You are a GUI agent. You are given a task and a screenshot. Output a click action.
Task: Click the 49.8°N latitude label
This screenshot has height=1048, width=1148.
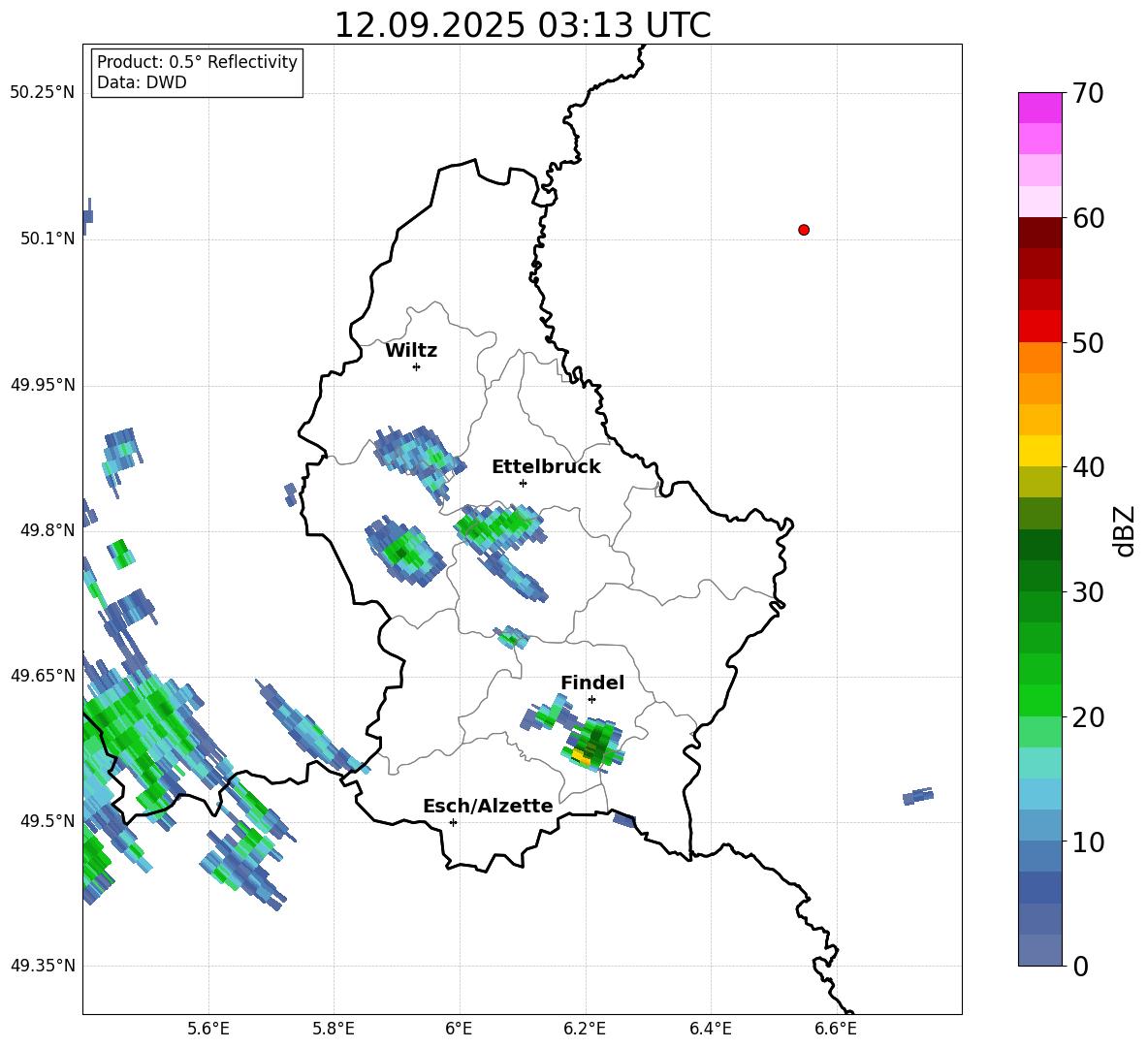(48, 530)
